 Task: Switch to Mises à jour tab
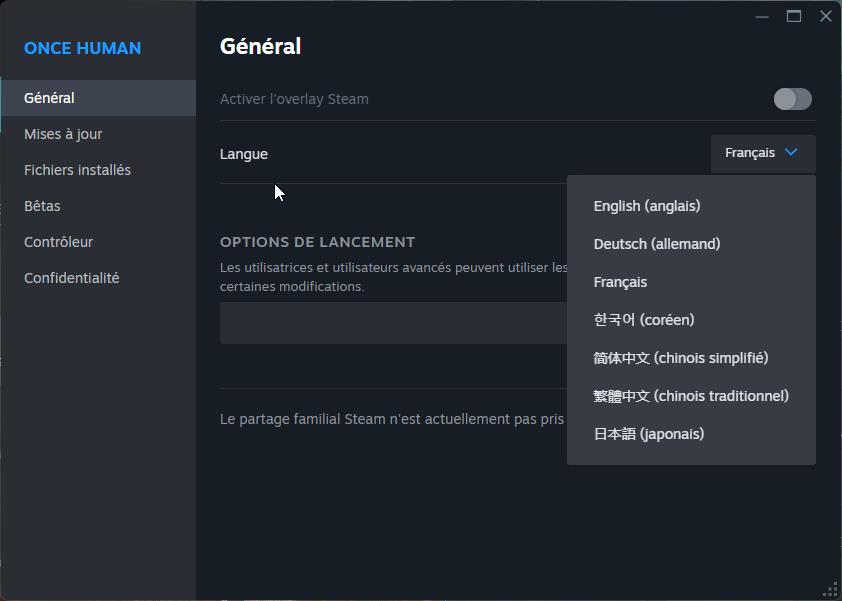pos(63,134)
